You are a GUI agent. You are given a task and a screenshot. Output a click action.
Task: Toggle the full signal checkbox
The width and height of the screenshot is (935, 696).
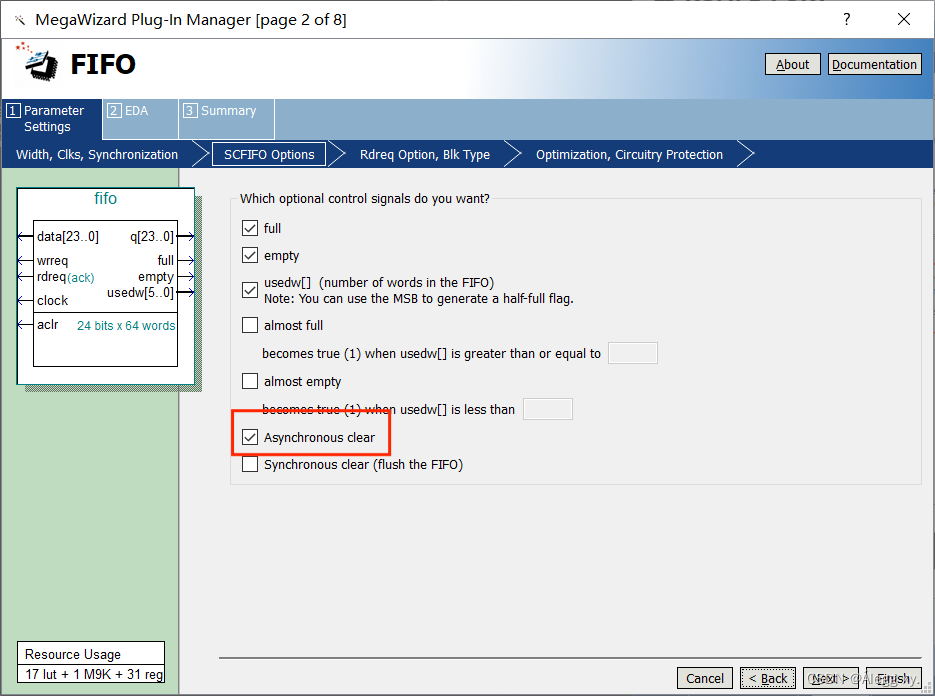coord(250,228)
